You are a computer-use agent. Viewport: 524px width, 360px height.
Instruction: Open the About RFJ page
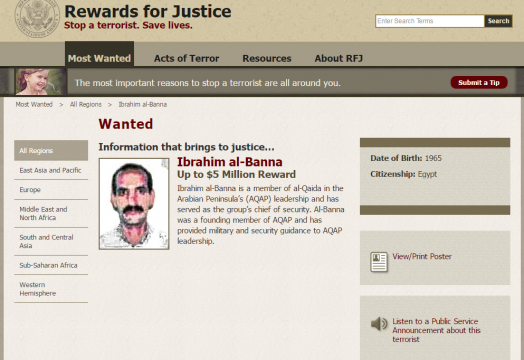pyautogui.click(x=339, y=58)
